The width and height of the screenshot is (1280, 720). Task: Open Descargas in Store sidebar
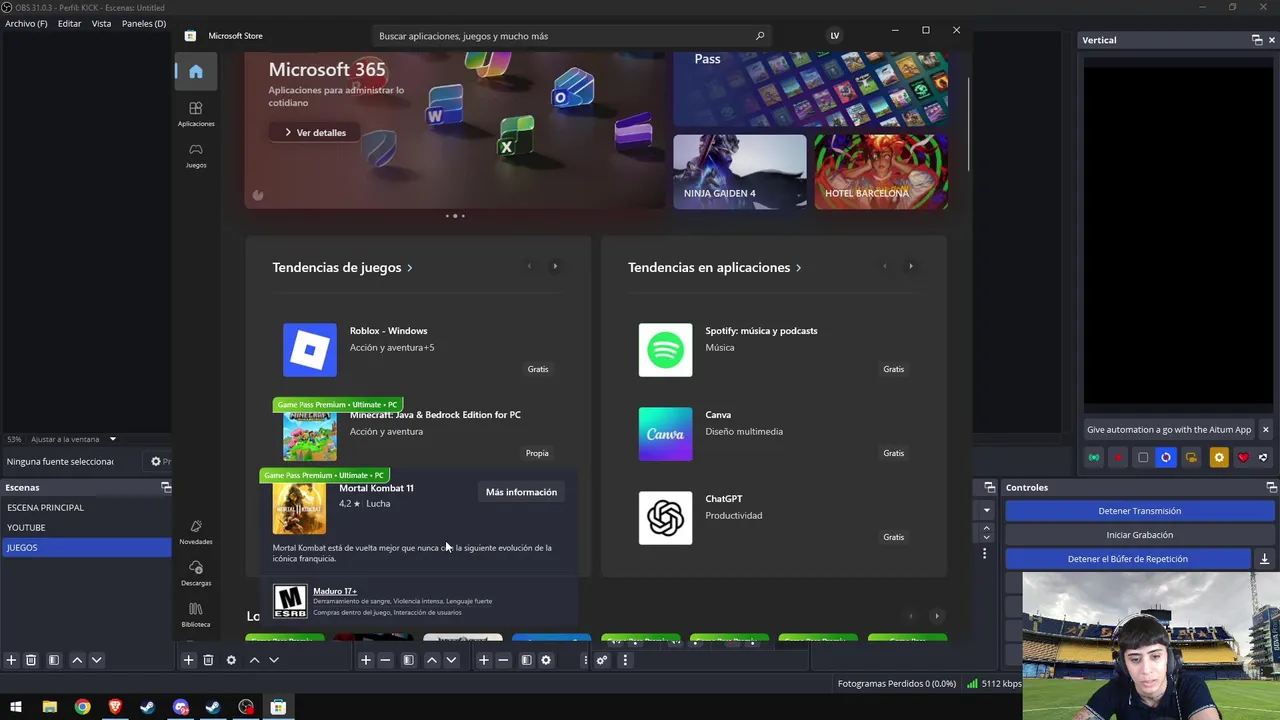(196, 573)
